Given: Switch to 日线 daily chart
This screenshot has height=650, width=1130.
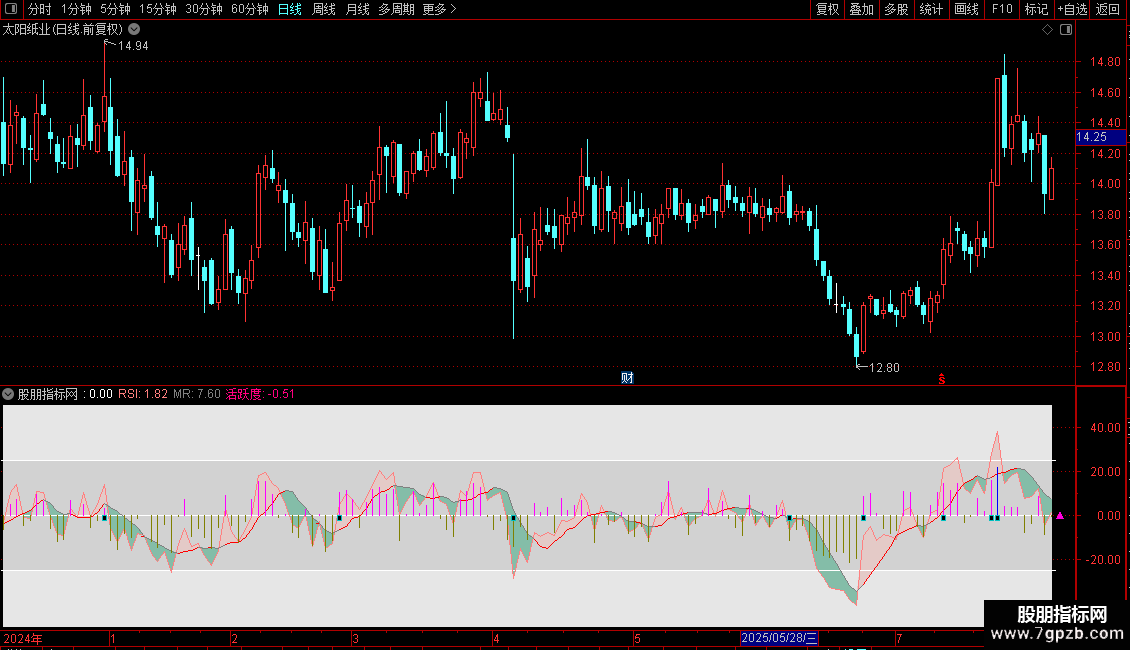Looking at the screenshot, I should click(290, 9).
